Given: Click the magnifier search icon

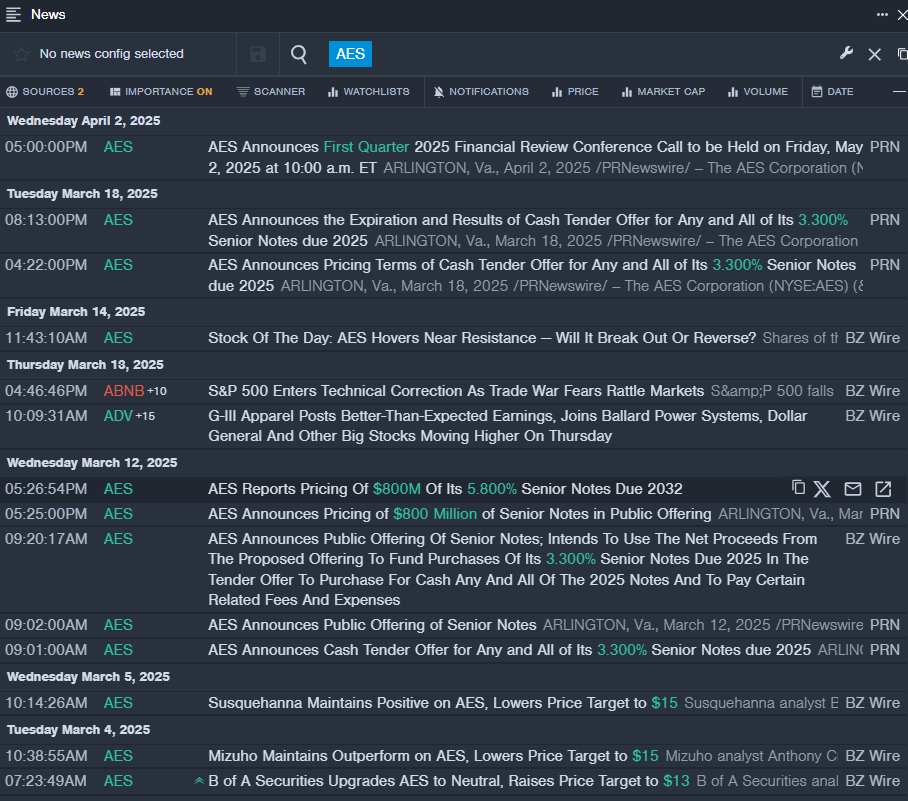Looking at the screenshot, I should 299,54.
